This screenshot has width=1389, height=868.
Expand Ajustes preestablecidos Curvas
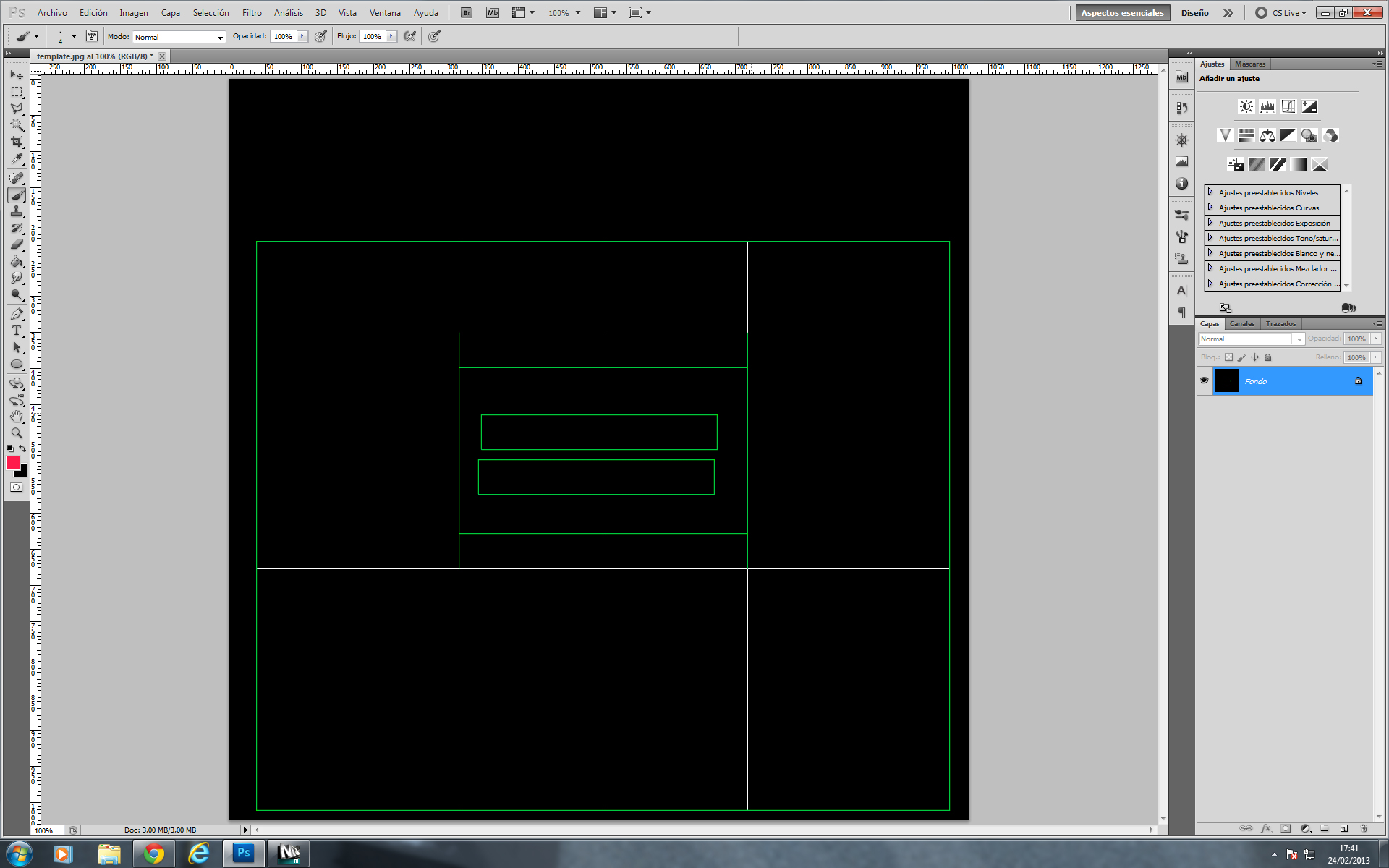pos(1210,208)
